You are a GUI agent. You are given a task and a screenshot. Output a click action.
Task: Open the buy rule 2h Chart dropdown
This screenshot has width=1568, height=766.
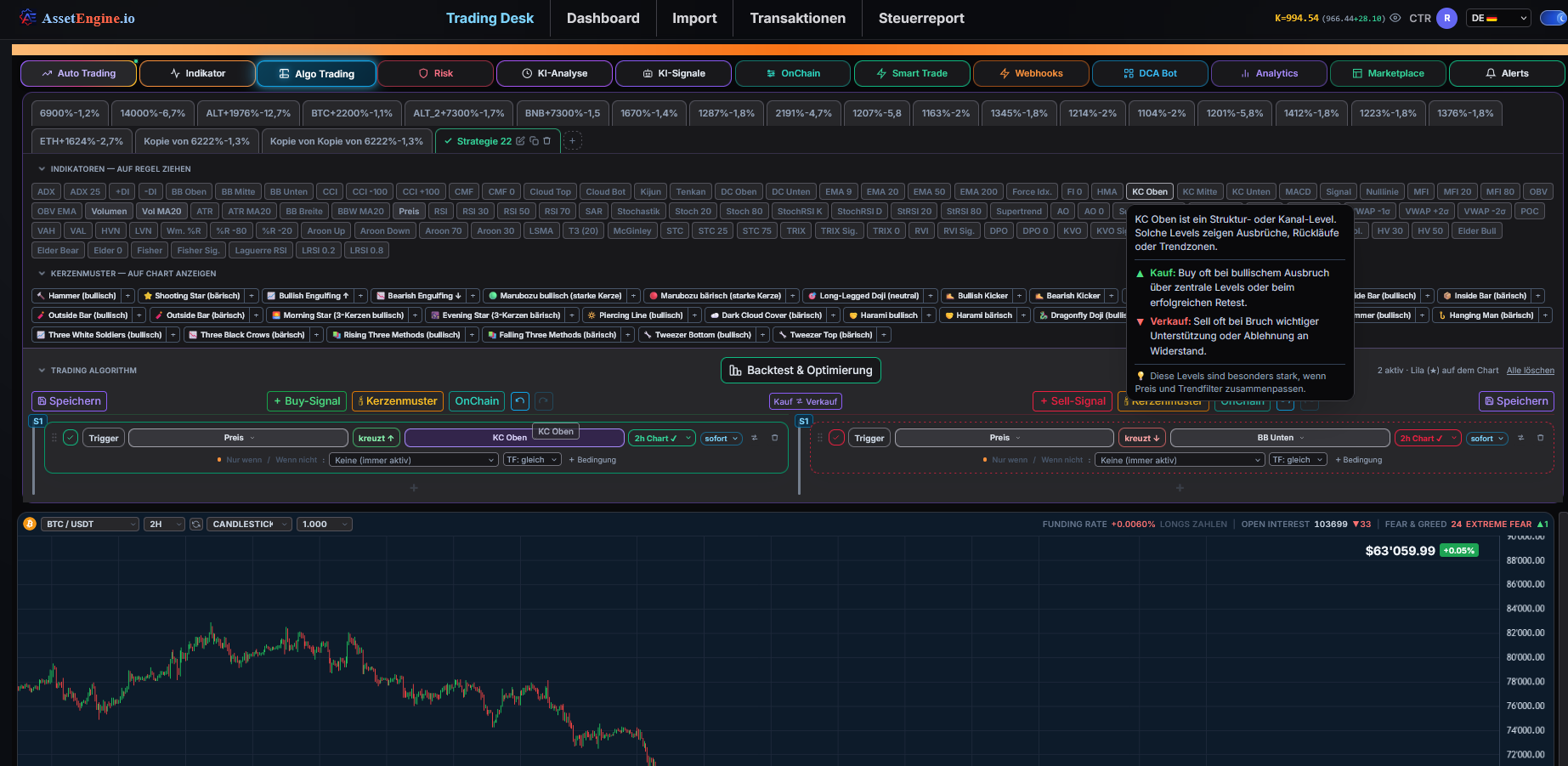[x=662, y=438]
